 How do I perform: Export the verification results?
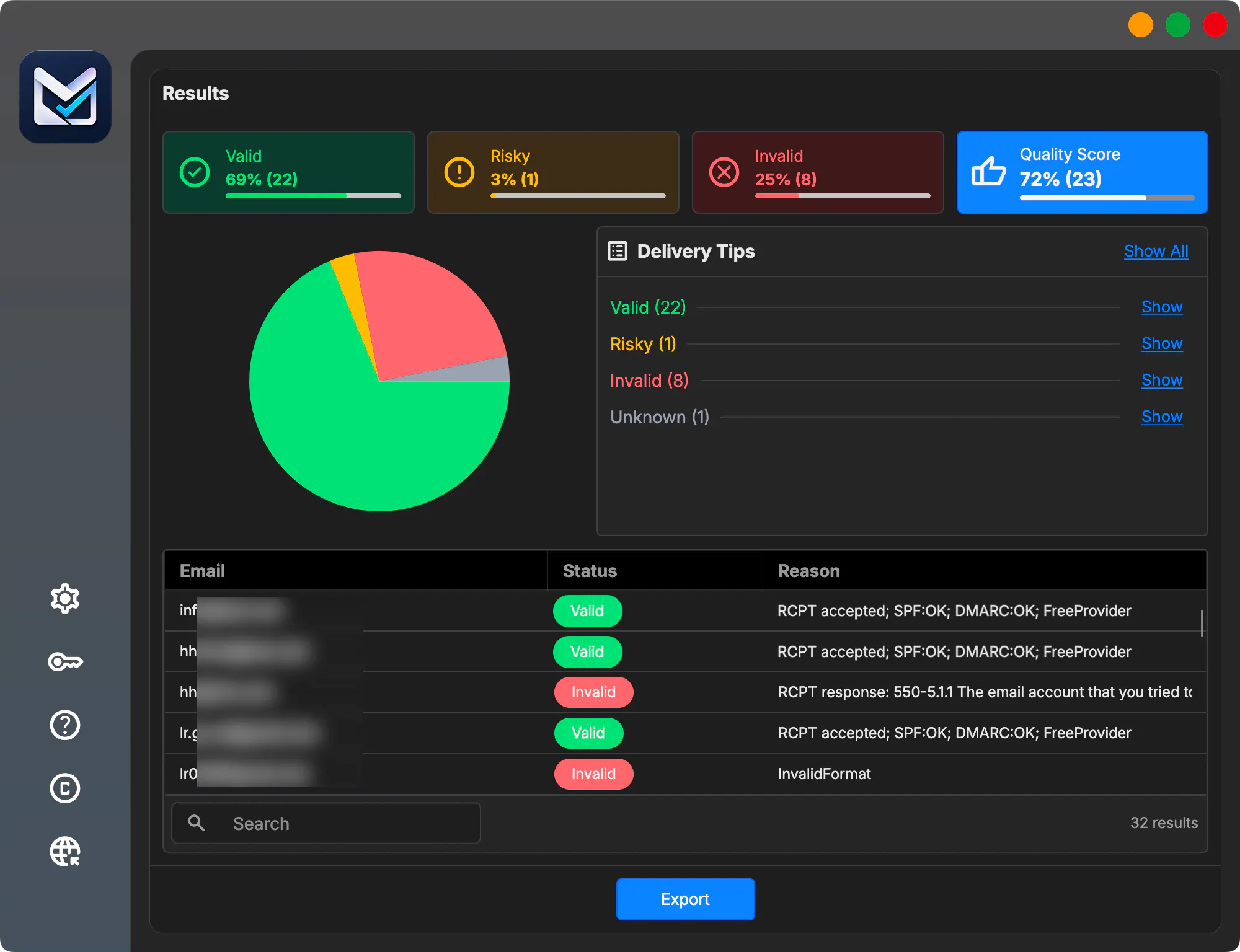(x=685, y=899)
